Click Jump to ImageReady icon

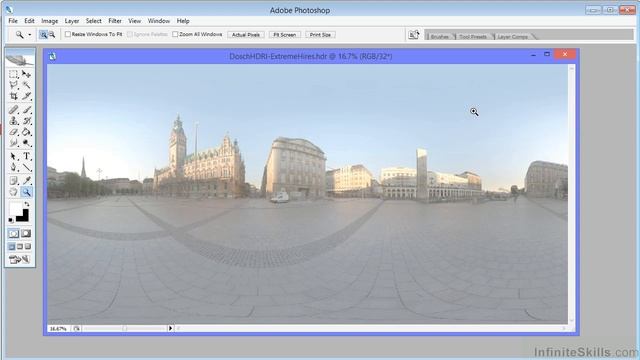click(x=20, y=259)
